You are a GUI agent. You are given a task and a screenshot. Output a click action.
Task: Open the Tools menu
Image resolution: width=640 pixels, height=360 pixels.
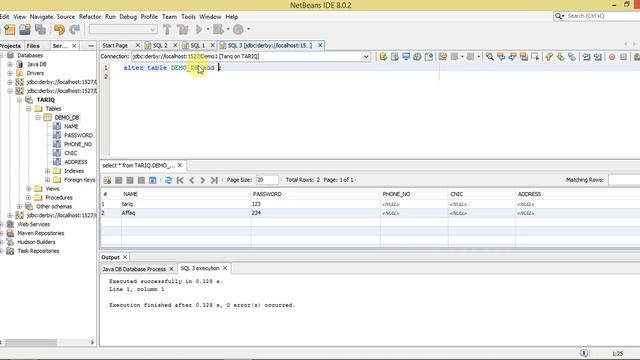click(188, 17)
